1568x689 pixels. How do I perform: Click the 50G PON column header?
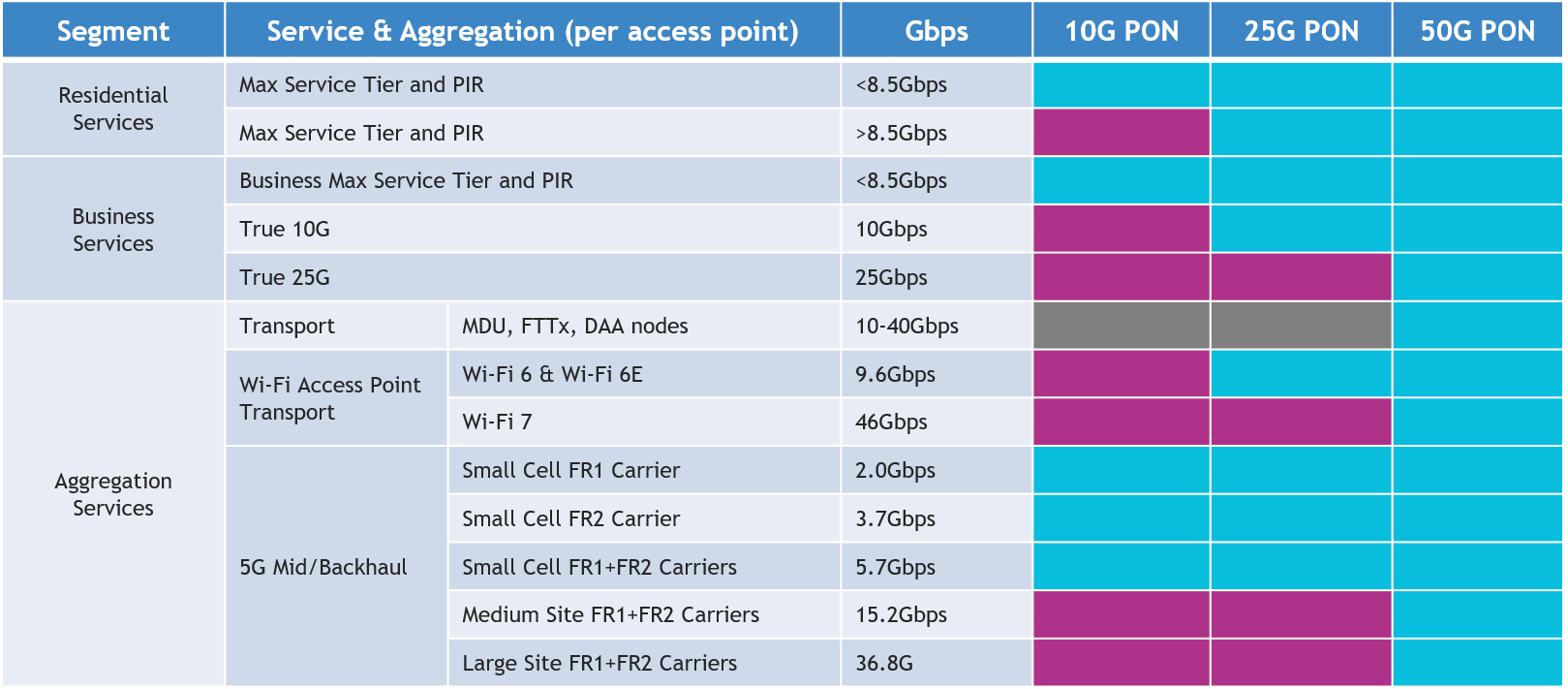(1478, 30)
